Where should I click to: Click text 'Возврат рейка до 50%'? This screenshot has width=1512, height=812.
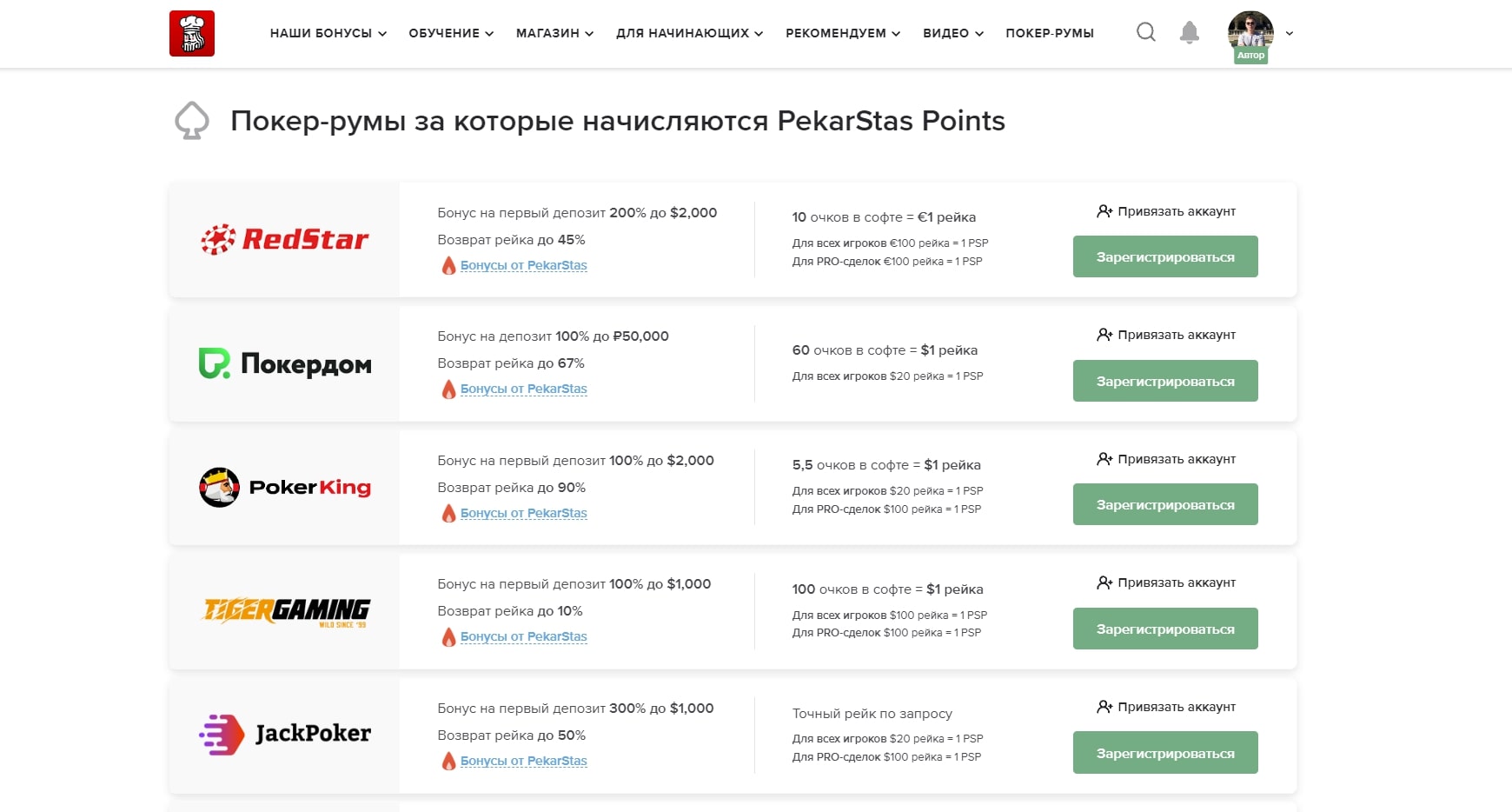click(511, 735)
